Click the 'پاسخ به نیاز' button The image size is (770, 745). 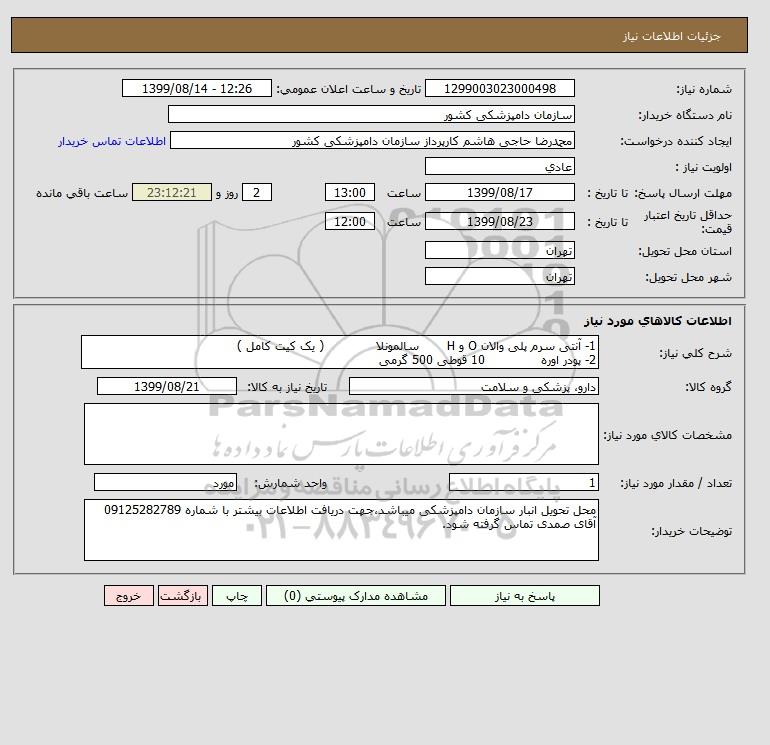tap(524, 596)
